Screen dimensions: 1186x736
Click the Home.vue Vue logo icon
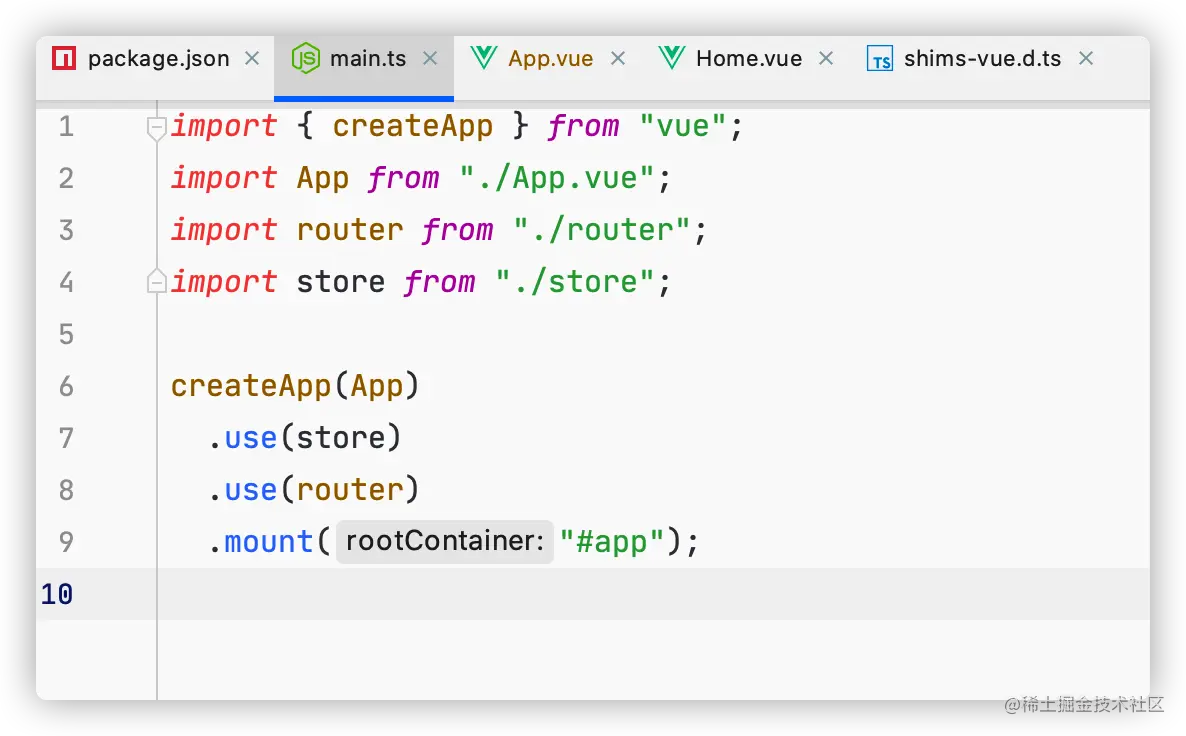[x=672, y=58]
